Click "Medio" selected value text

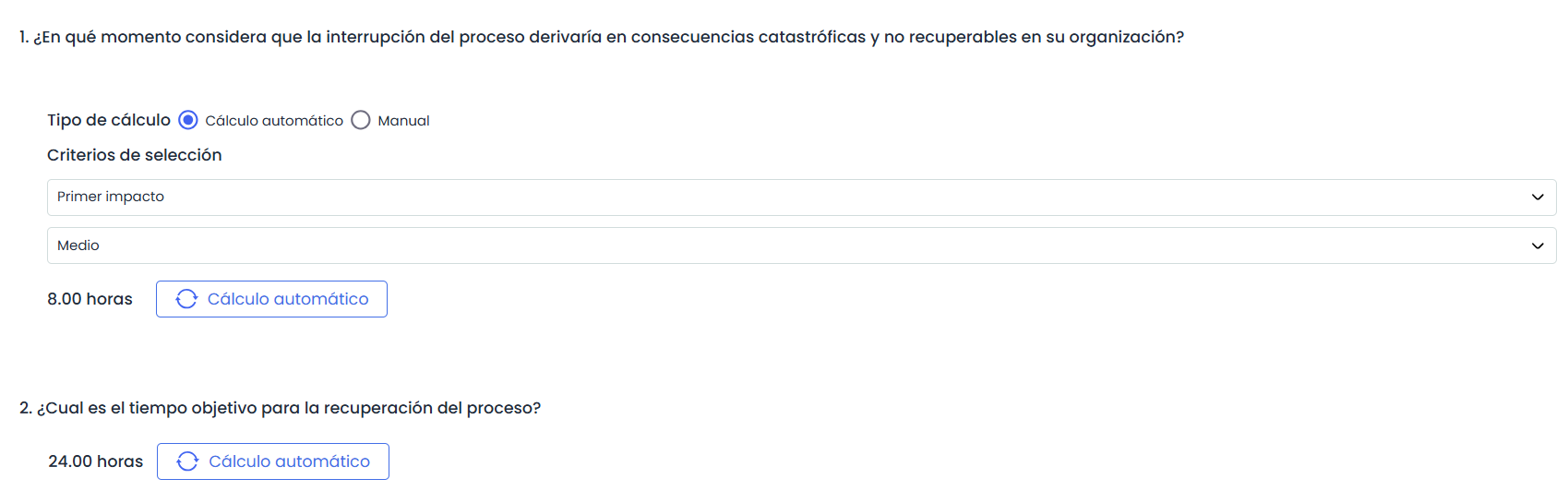[78, 246]
